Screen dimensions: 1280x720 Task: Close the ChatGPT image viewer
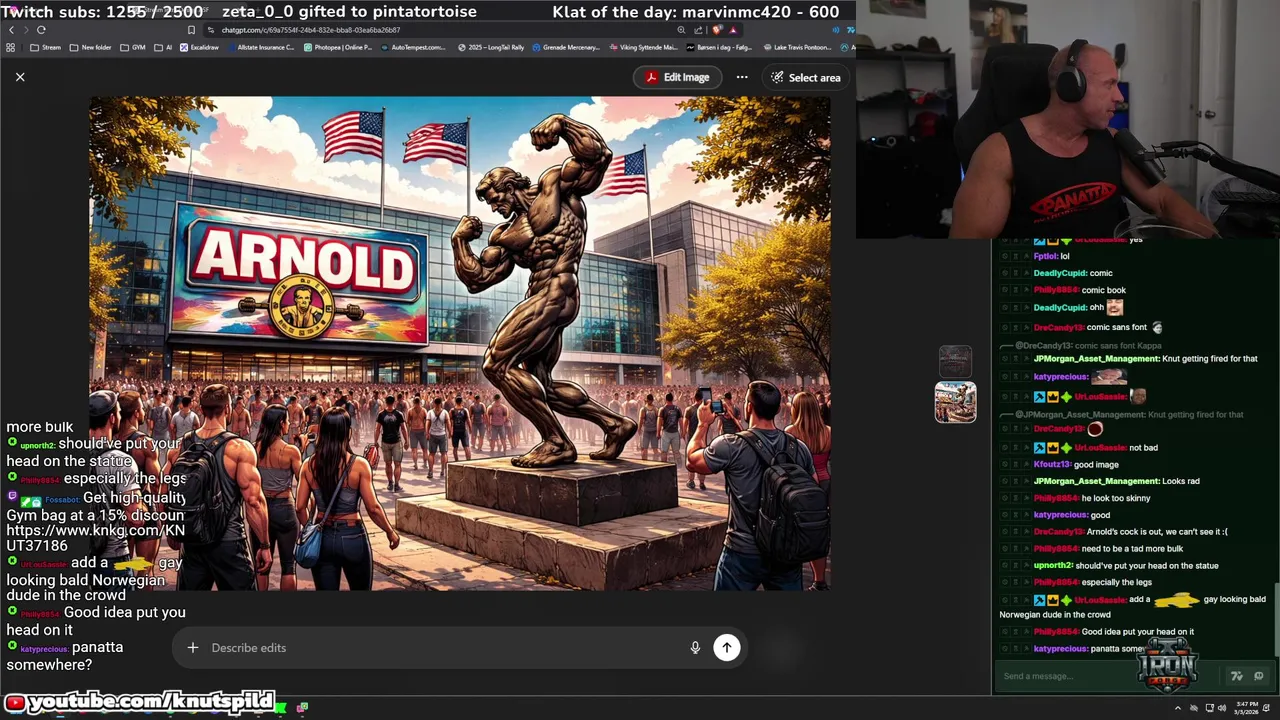pyautogui.click(x=20, y=77)
